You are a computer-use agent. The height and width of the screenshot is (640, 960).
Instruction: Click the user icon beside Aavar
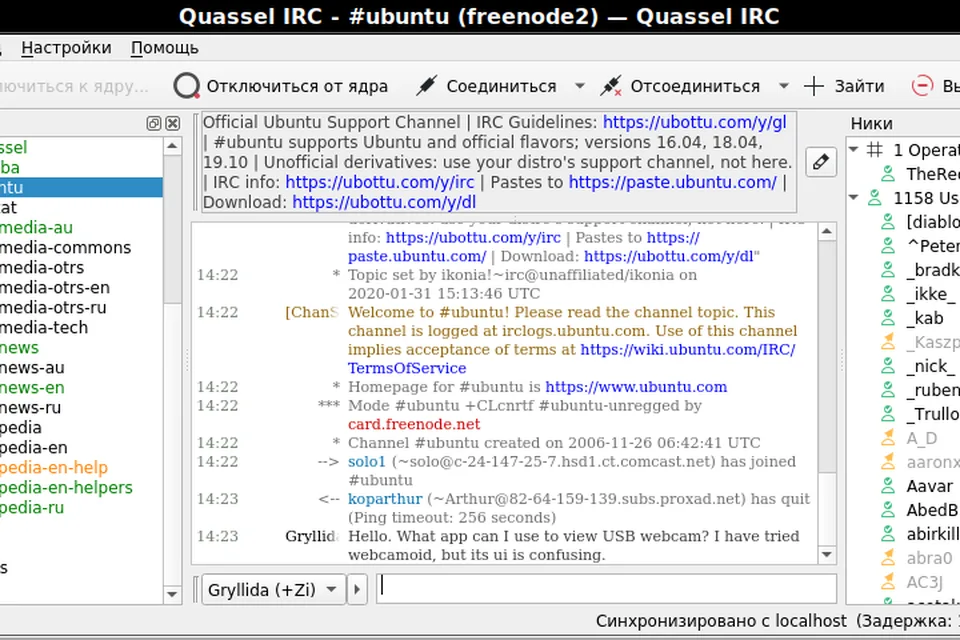pos(888,486)
